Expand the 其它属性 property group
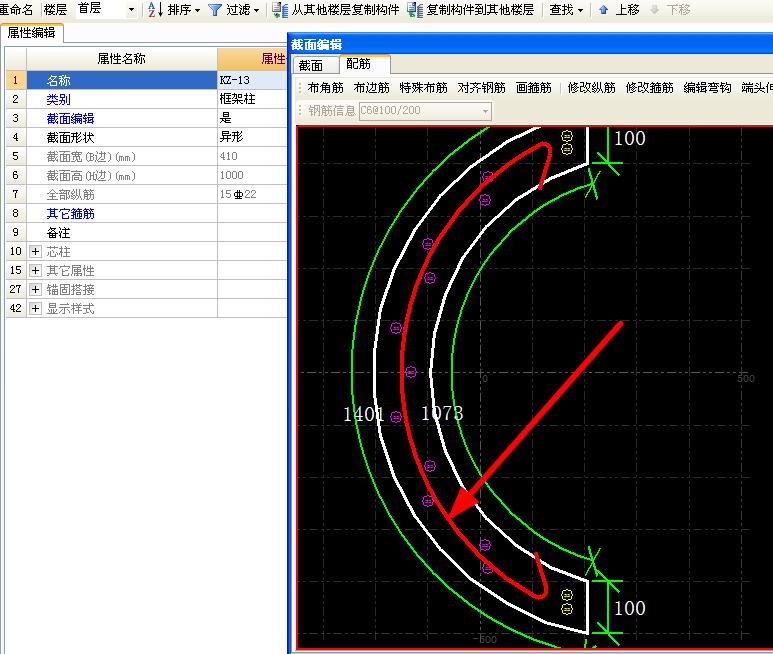This screenshot has height=654, width=773. (35, 270)
